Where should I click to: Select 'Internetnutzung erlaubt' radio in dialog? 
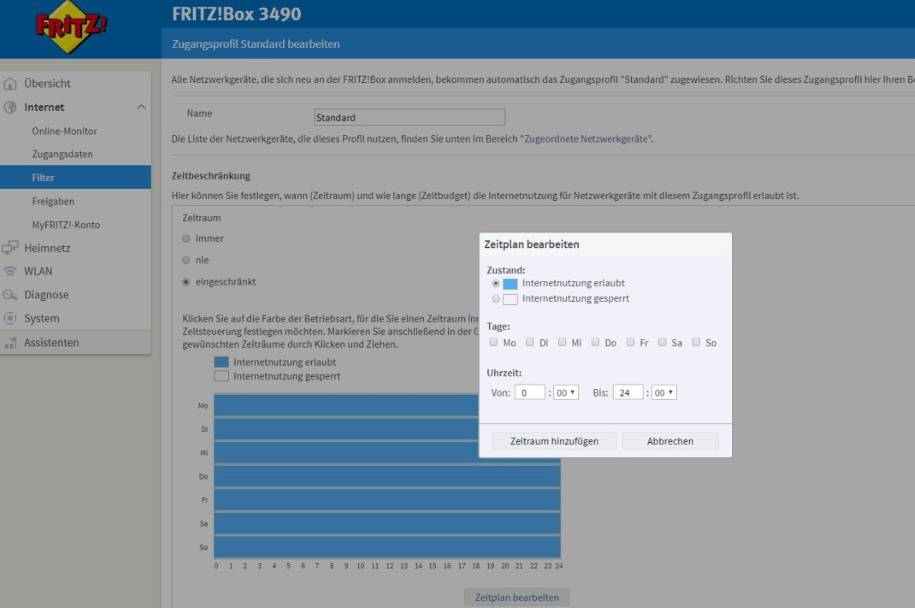point(495,284)
